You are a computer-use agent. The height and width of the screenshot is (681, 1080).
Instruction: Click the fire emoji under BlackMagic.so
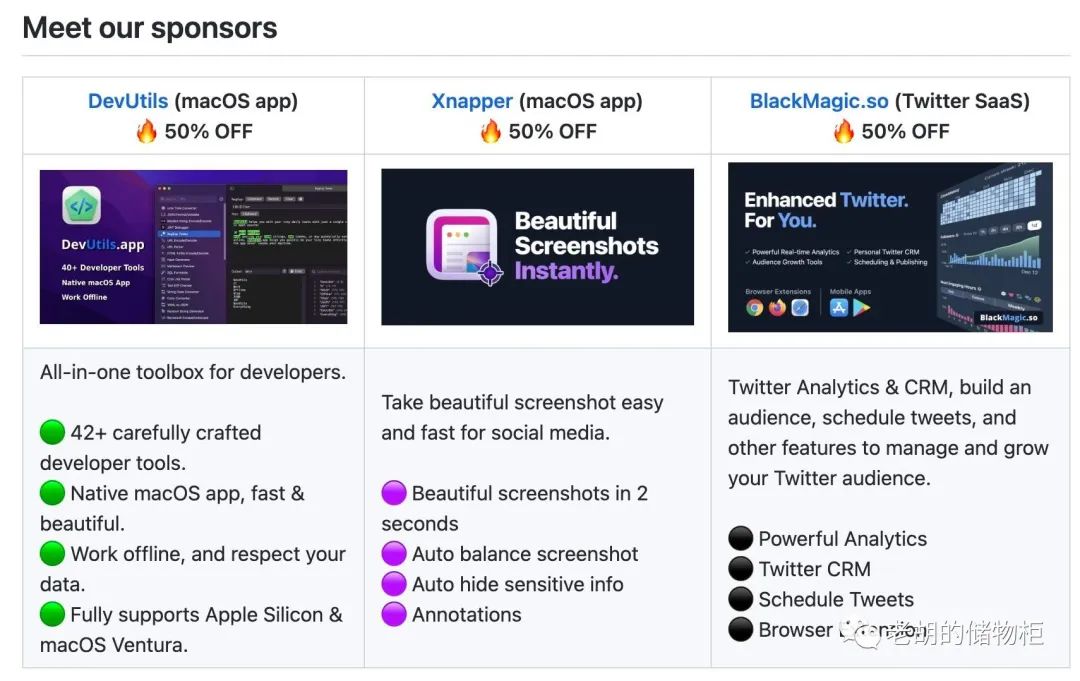click(844, 131)
